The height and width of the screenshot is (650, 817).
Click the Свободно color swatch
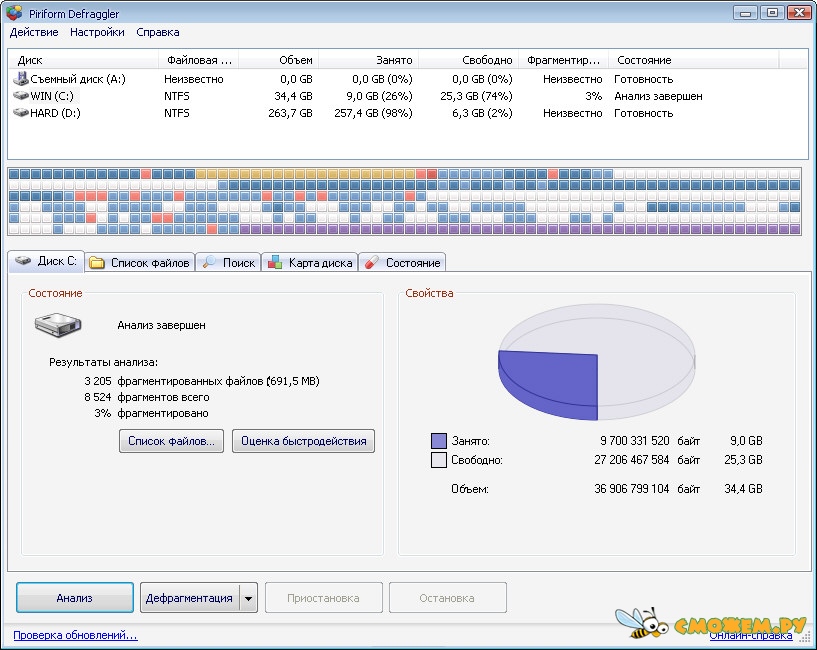(439, 460)
